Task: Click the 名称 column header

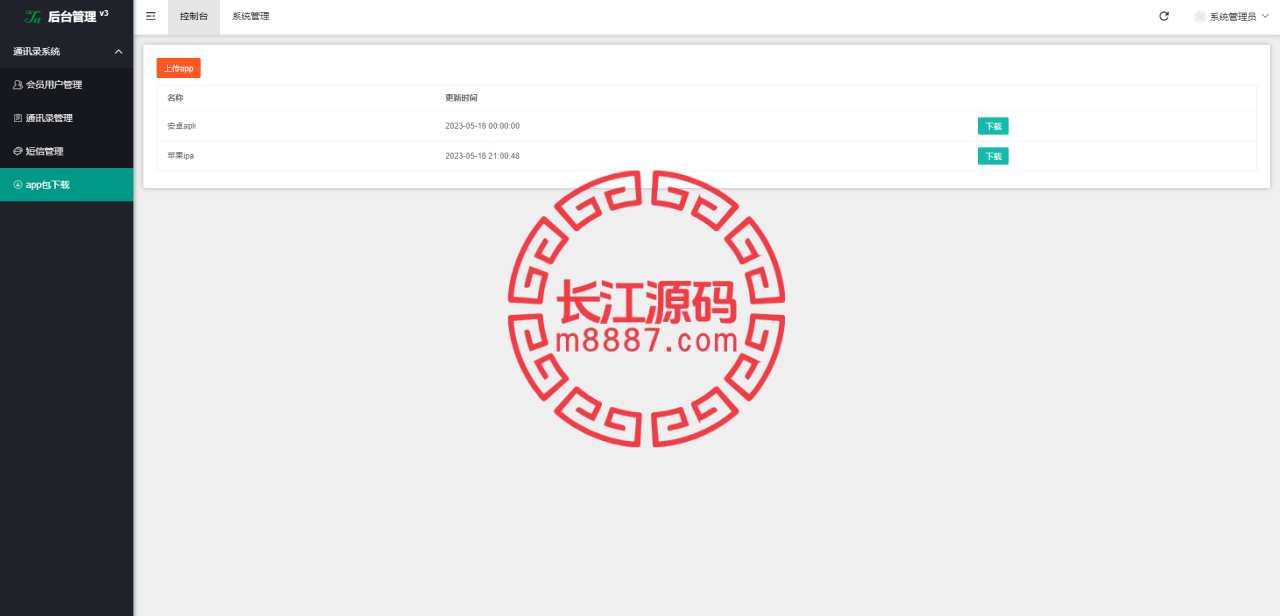Action: coord(176,98)
